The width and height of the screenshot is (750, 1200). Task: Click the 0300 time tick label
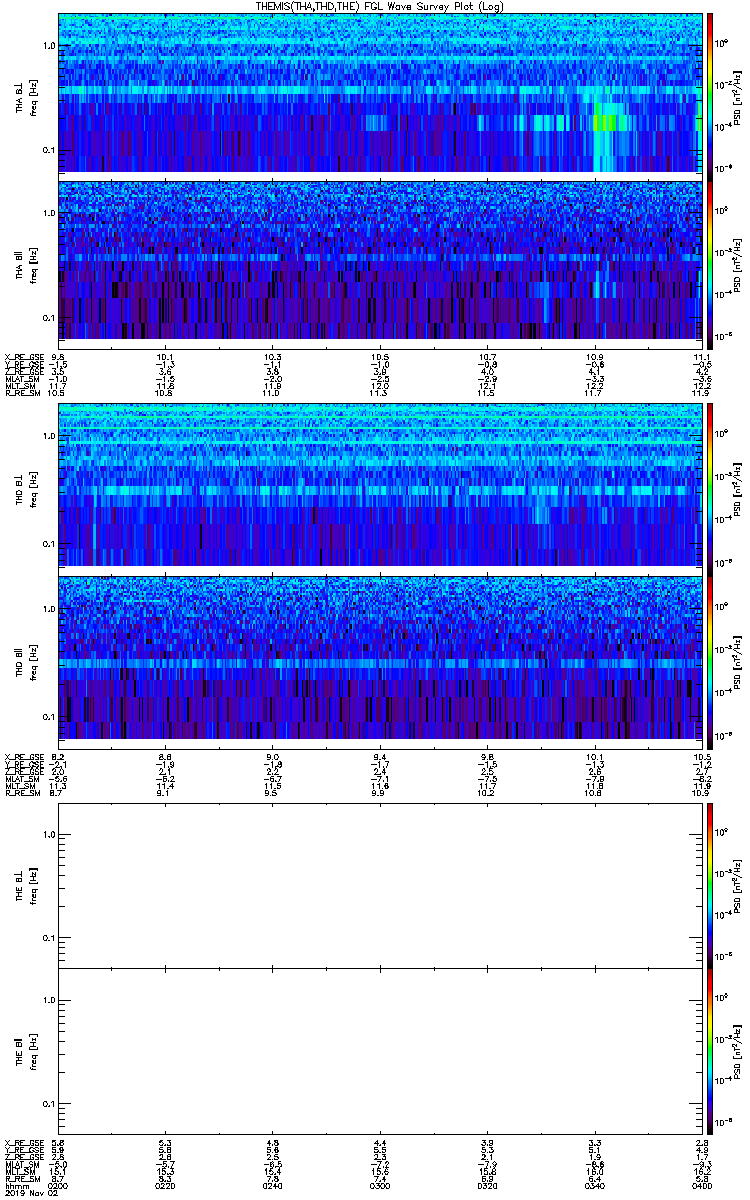click(380, 1186)
